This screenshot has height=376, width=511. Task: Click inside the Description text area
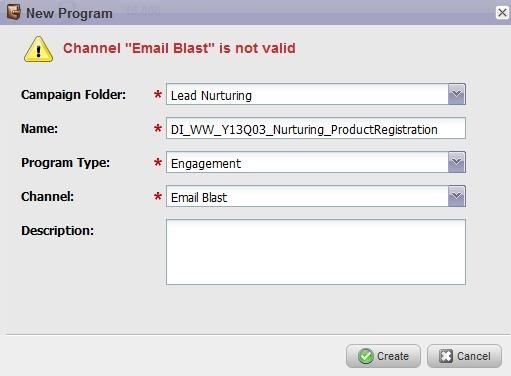(316, 252)
